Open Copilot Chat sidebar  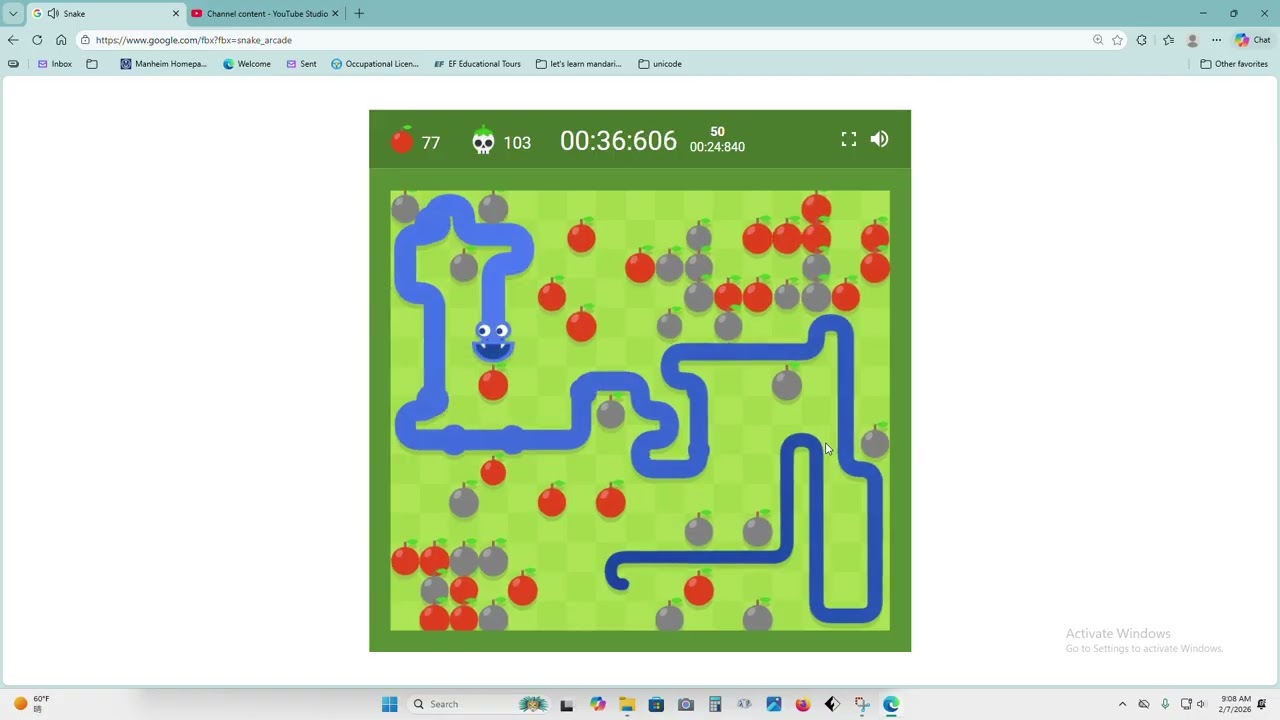1253,40
